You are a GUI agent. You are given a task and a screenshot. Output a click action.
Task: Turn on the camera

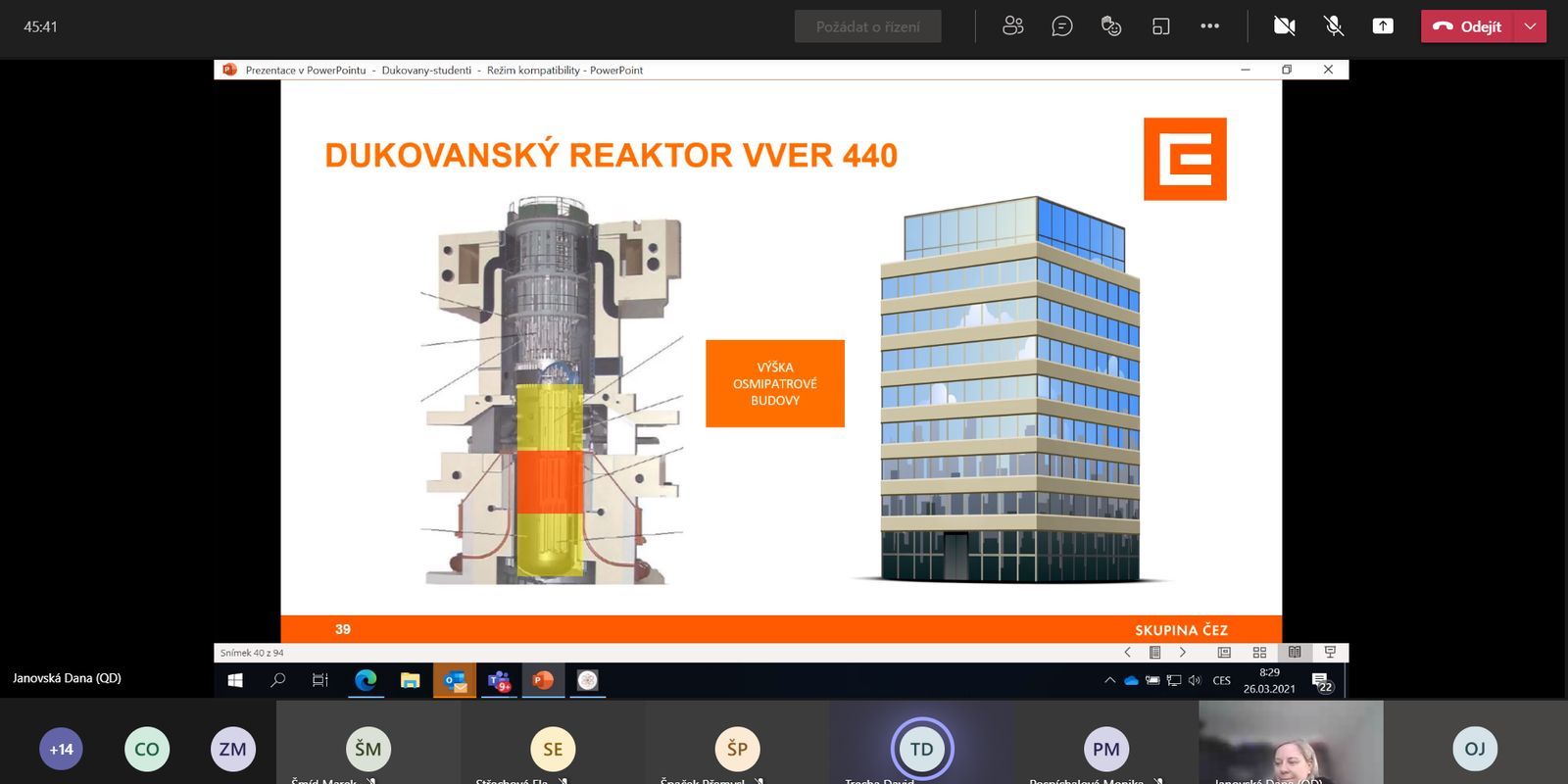(1284, 26)
